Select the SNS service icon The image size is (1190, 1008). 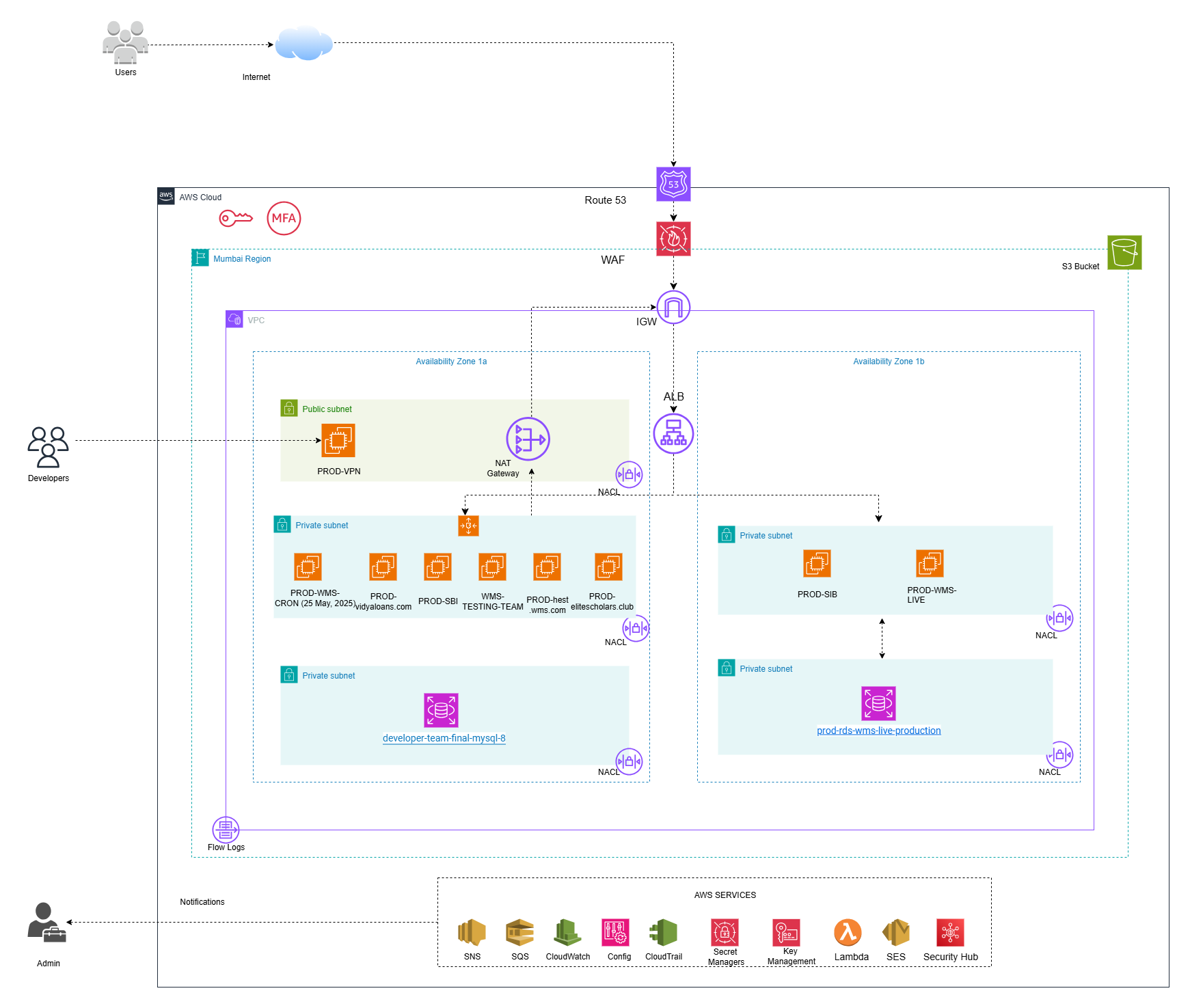(472, 932)
